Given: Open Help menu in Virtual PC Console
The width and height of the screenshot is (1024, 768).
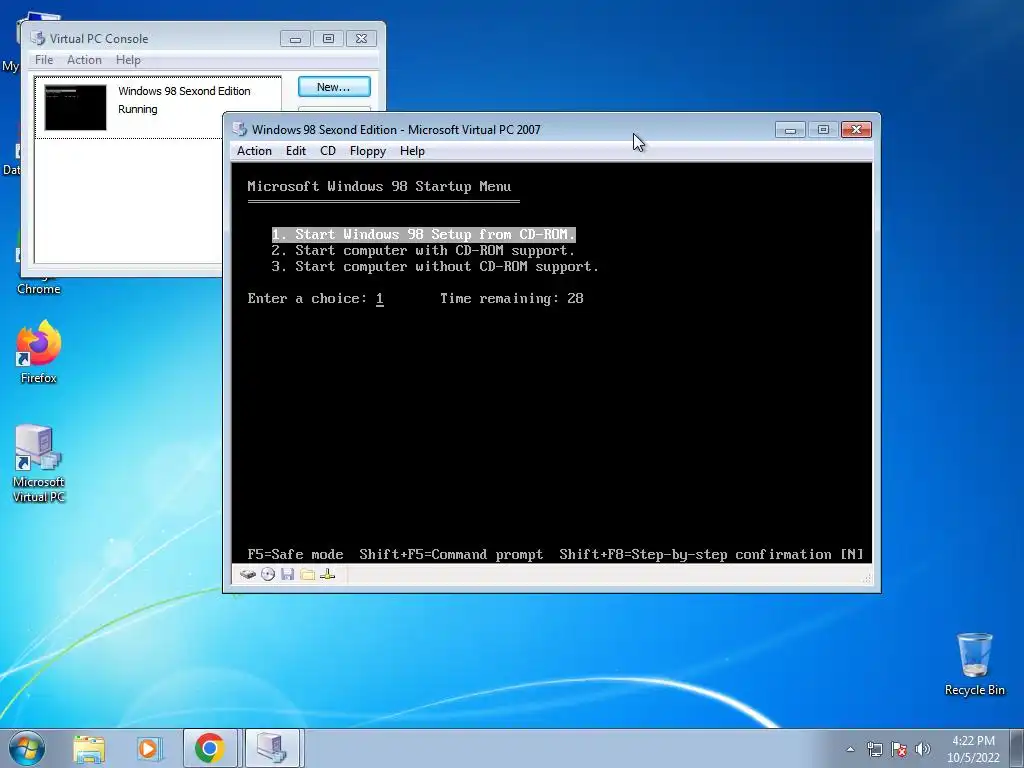Looking at the screenshot, I should click(128, 59).
